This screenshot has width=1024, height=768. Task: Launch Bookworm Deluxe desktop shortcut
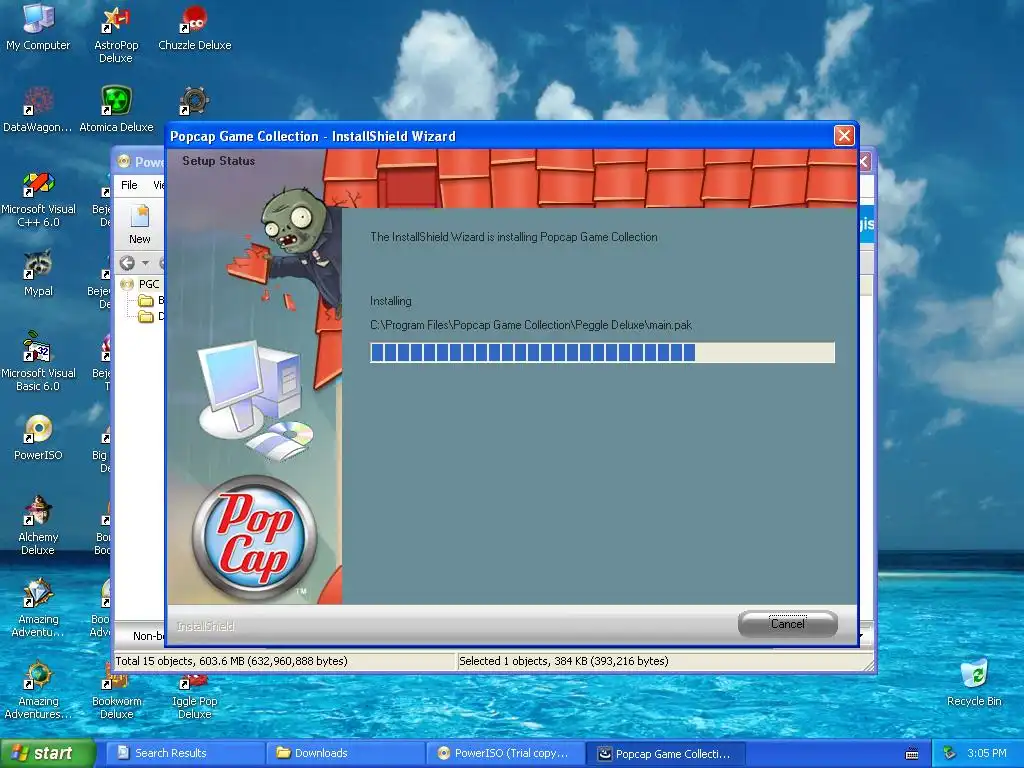[116, 697]
